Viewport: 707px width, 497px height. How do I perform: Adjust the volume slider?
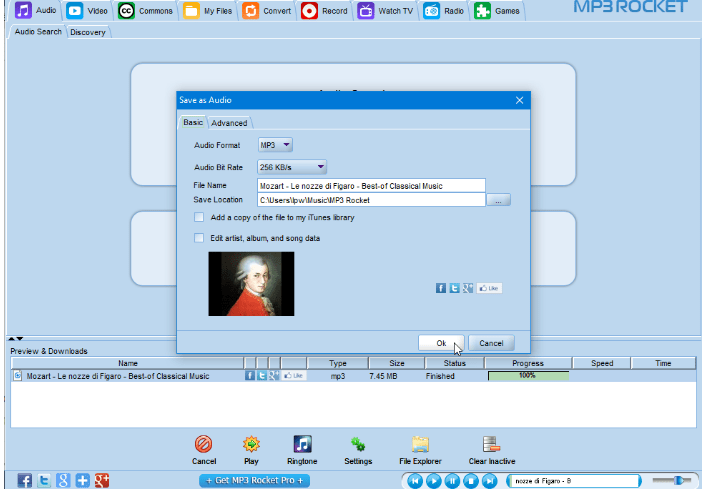(x=672, y=481)
